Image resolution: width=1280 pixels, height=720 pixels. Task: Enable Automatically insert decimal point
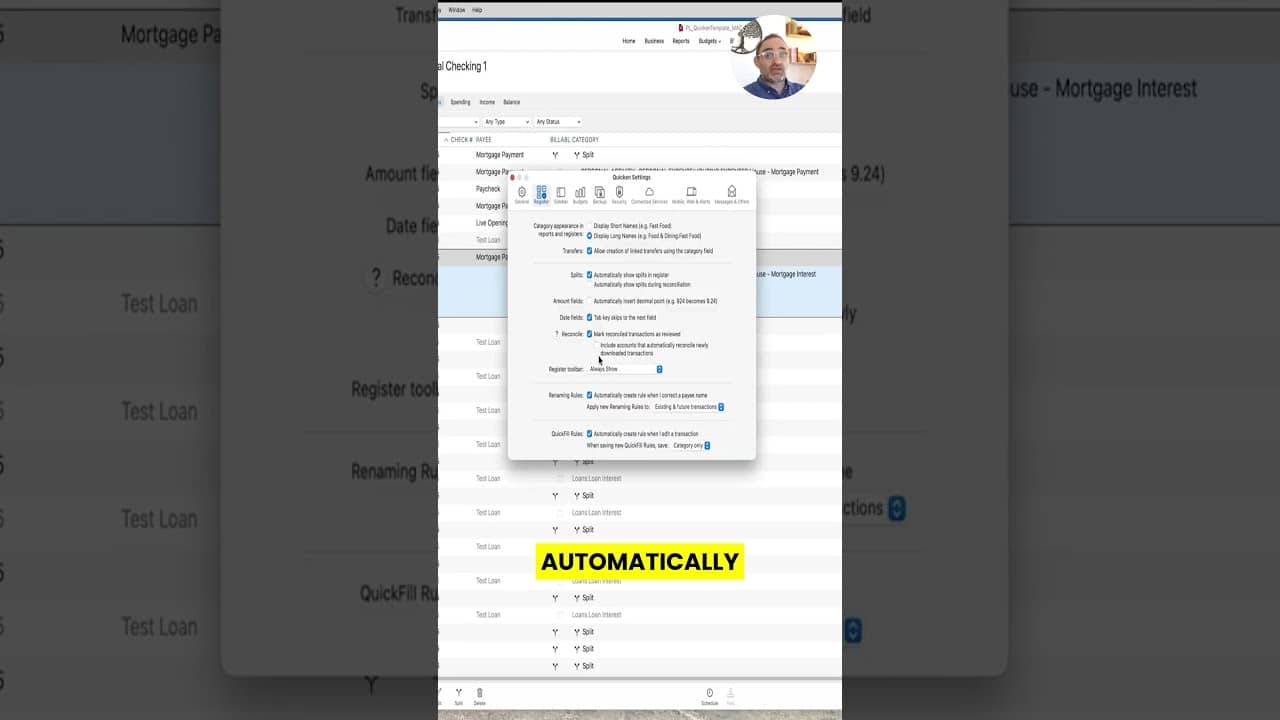[x=590, y=301]
